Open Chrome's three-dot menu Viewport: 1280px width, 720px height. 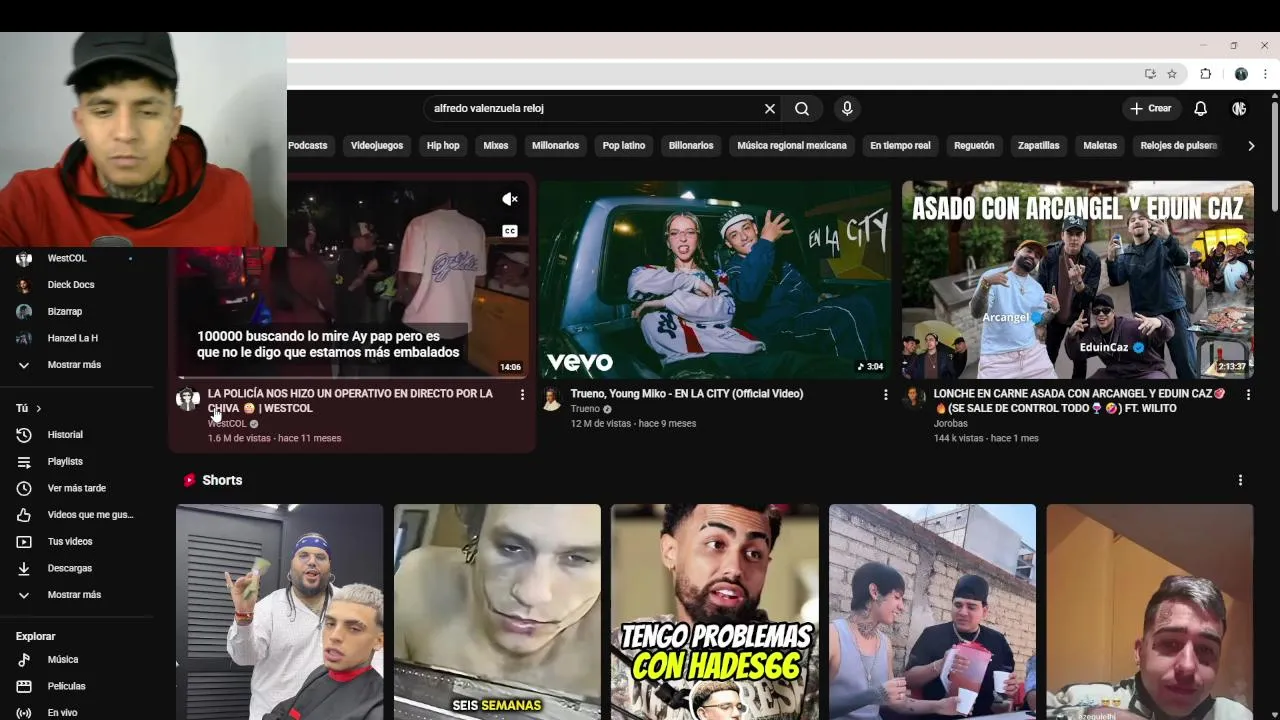pos(1265,74)
